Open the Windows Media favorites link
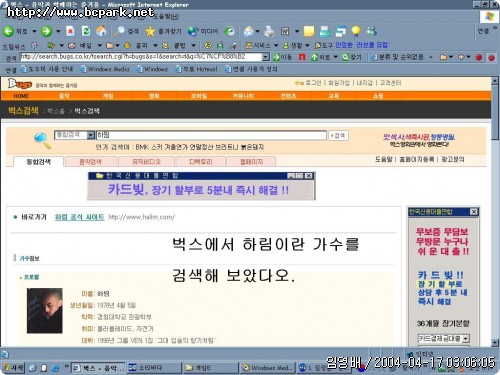Viewport: 500px width, 375px height. tap(105, 69)
